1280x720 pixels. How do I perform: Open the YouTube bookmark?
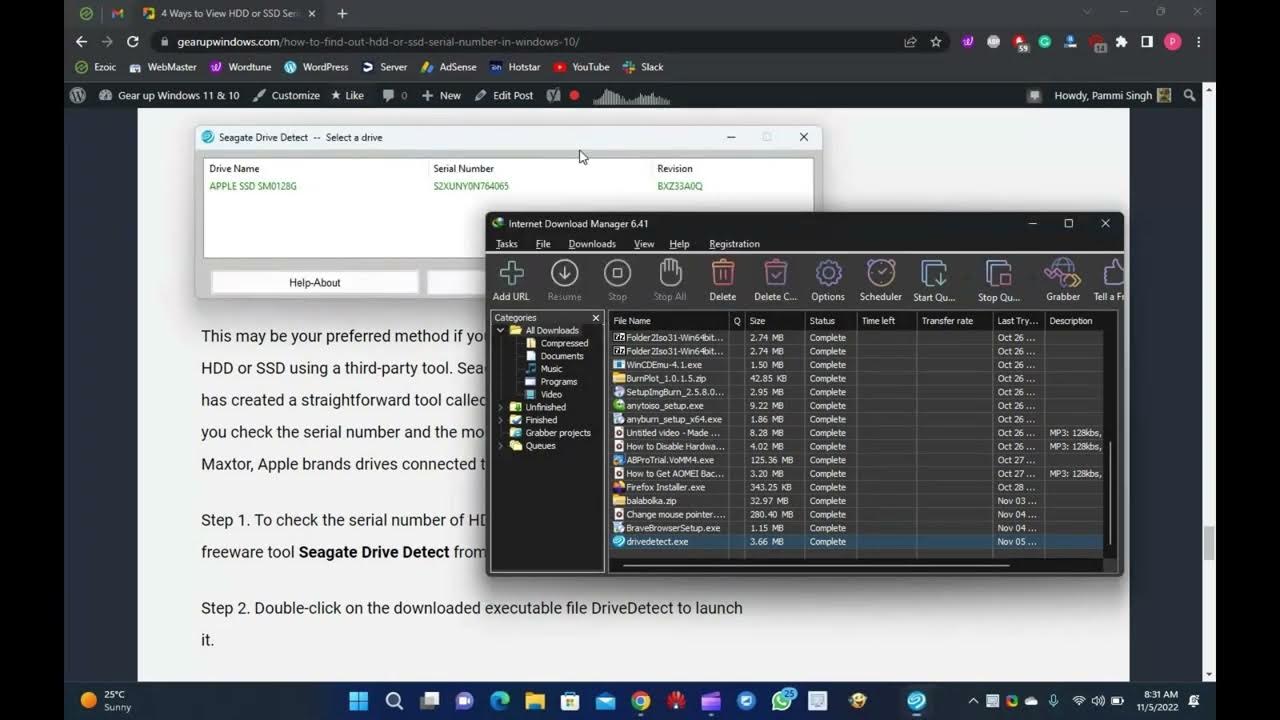pos(581,67)
